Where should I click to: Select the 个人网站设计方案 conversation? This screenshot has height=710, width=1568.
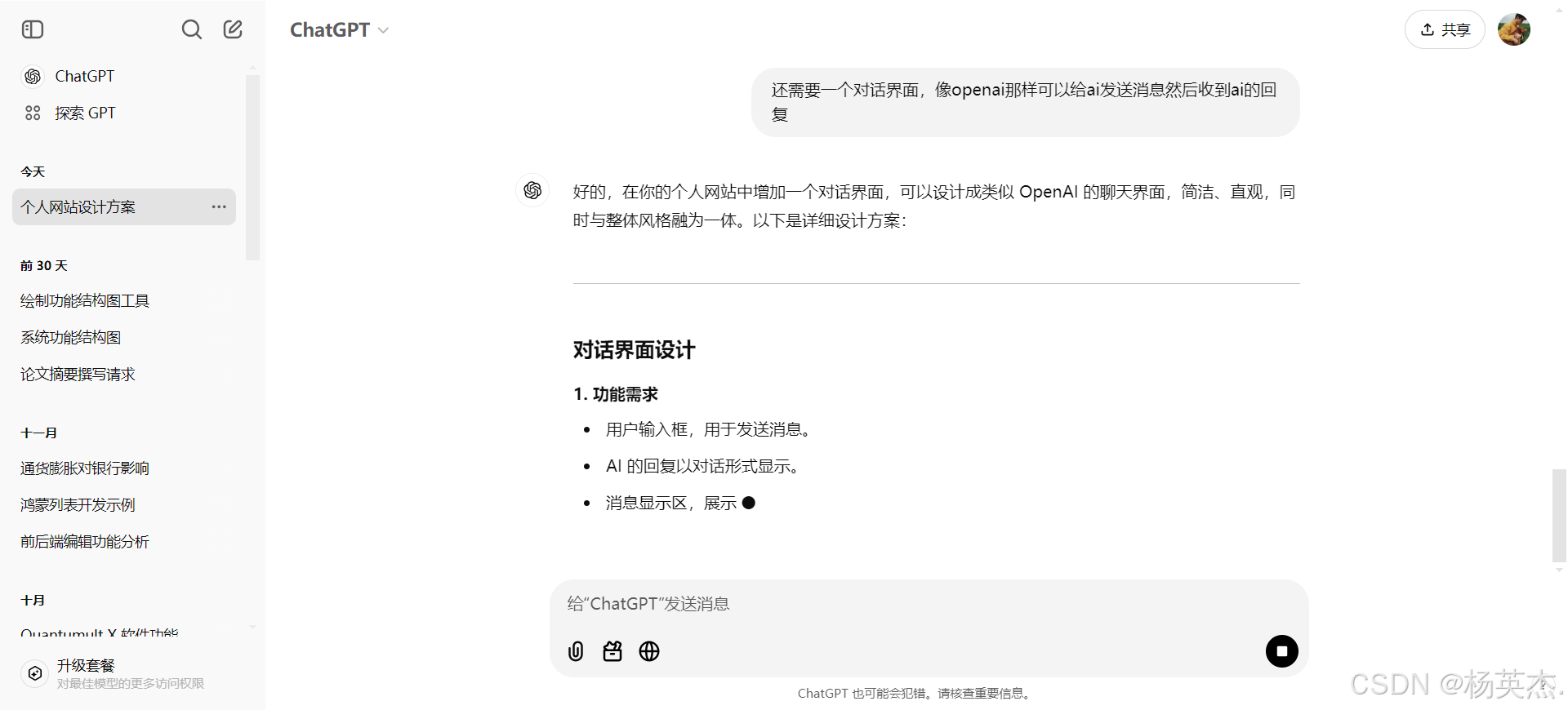point(124,206)
